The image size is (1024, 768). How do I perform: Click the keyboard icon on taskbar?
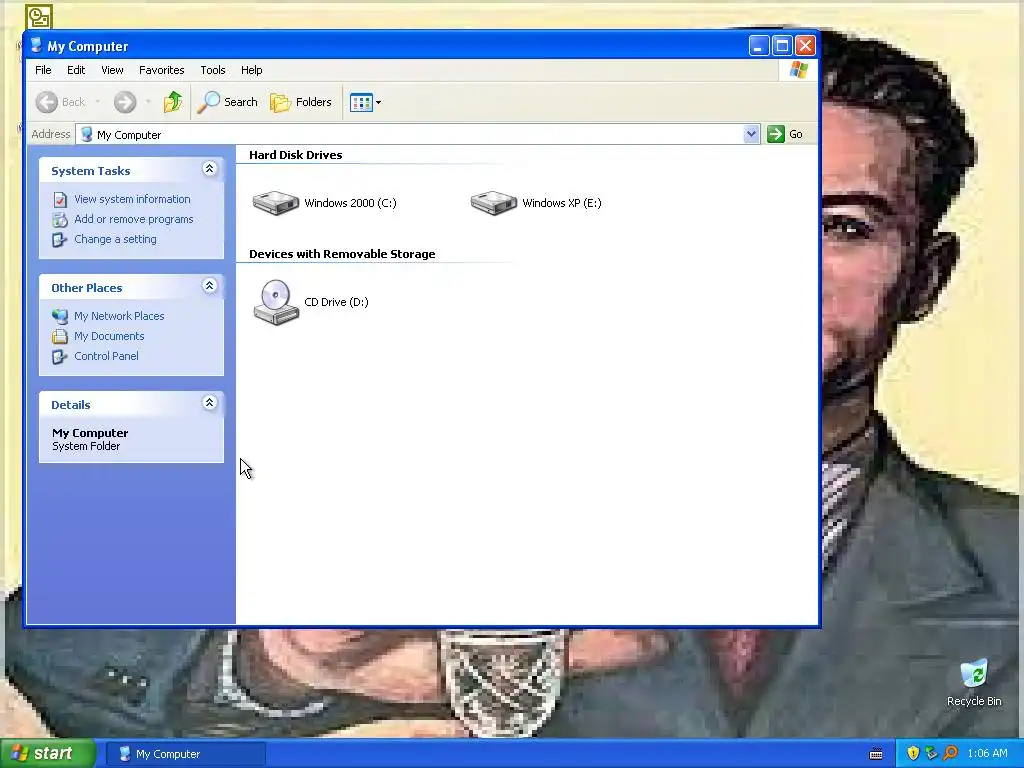coord(876,754)
